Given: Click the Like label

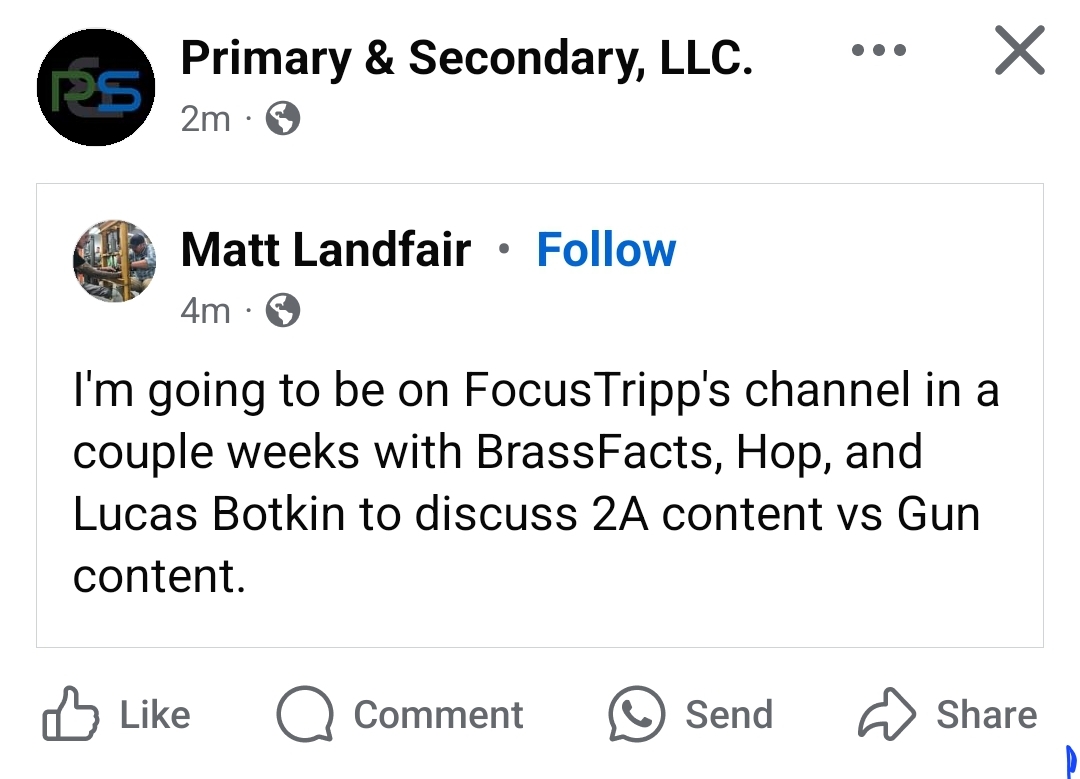Looking at the screenshot, I should click(x=155, y=715).
